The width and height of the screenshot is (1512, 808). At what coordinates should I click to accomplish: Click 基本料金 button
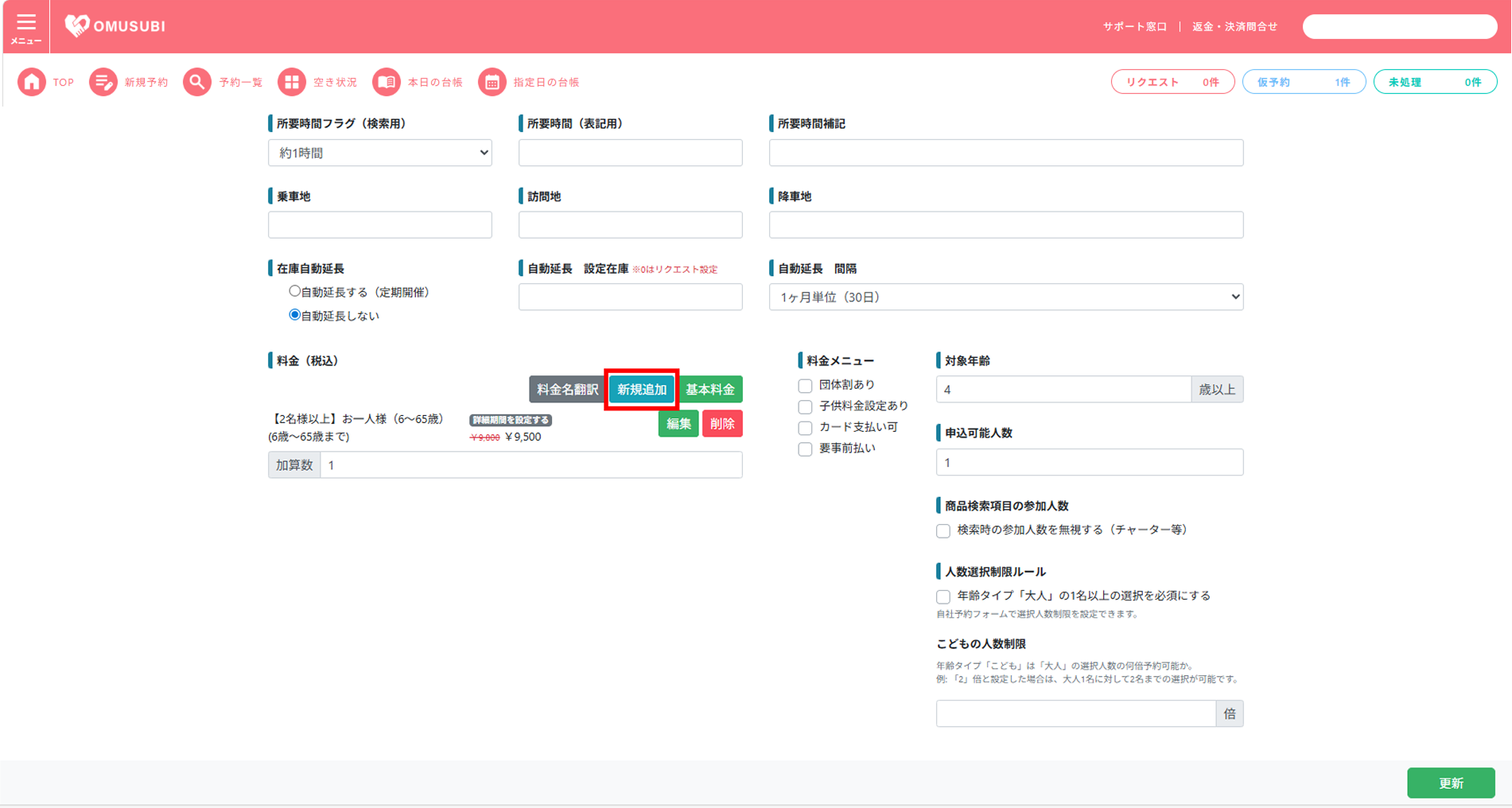[x=710, y=390]
